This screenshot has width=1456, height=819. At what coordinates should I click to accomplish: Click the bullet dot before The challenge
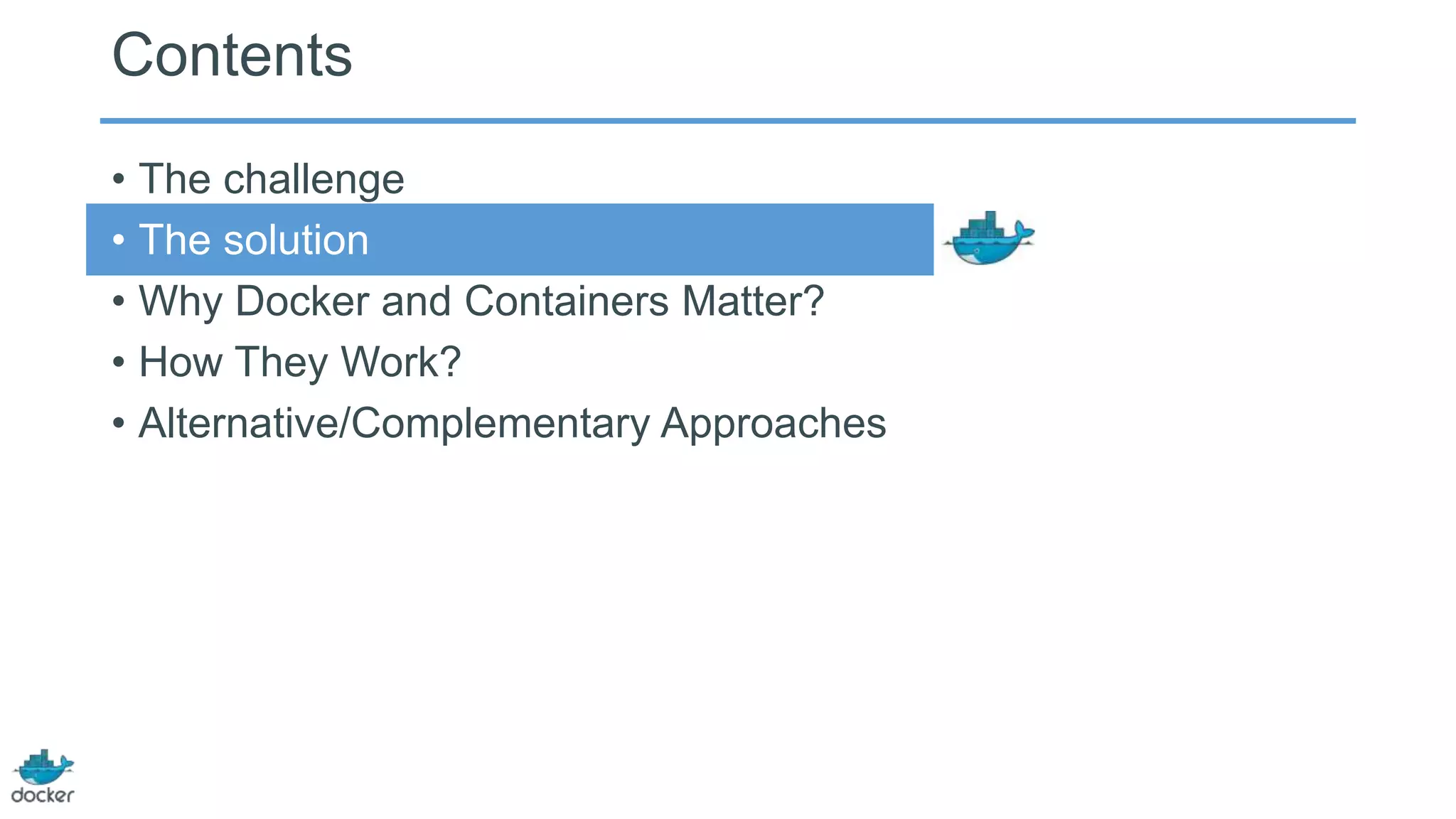pos(119,179)
